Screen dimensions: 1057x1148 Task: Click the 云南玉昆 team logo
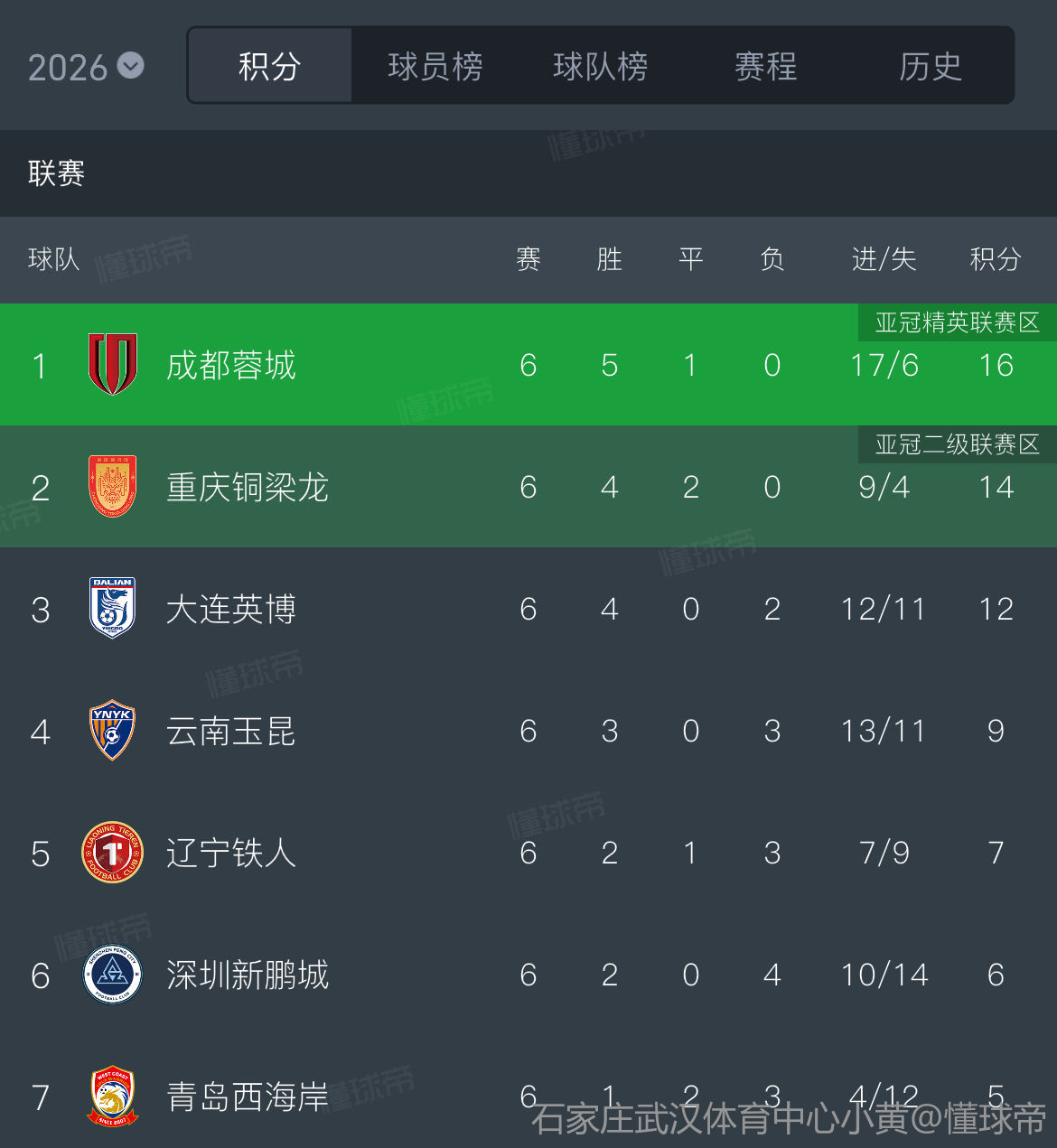113,730
